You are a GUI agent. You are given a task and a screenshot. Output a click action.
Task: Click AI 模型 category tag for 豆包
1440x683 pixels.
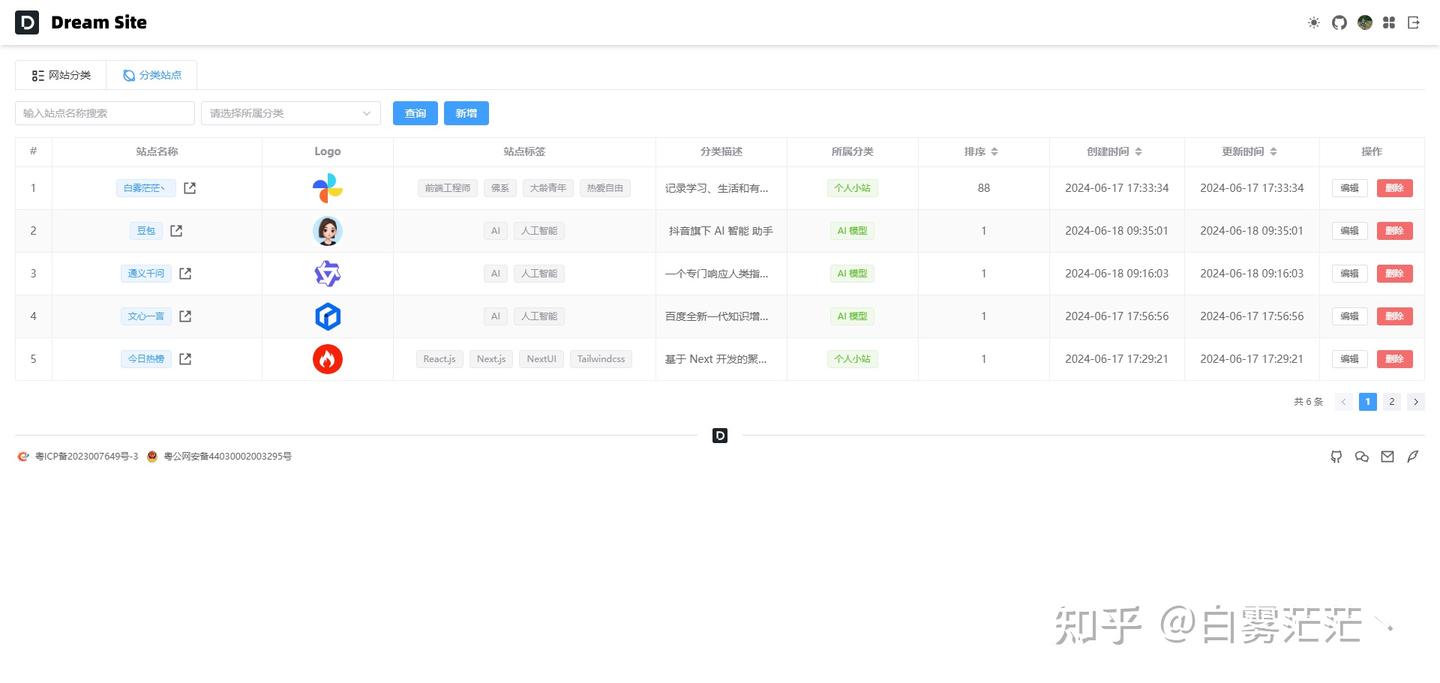pyautogui.click(x=853, y=231)
